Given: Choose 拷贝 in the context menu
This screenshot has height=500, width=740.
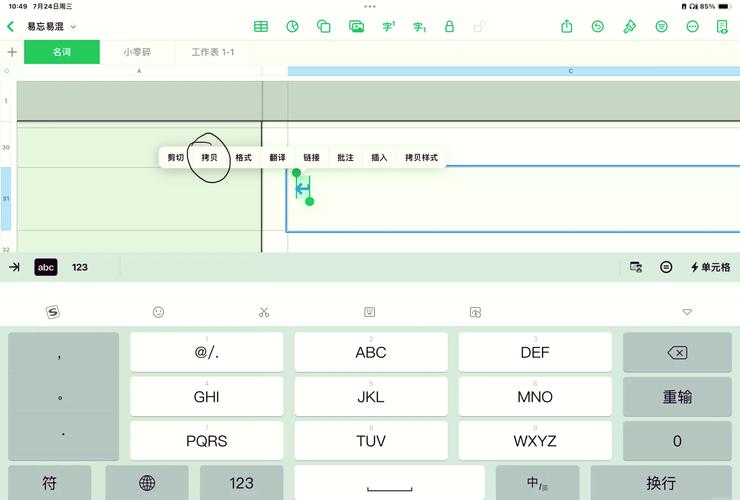Looking at the screenshot, I should click(x=209, y=158).
